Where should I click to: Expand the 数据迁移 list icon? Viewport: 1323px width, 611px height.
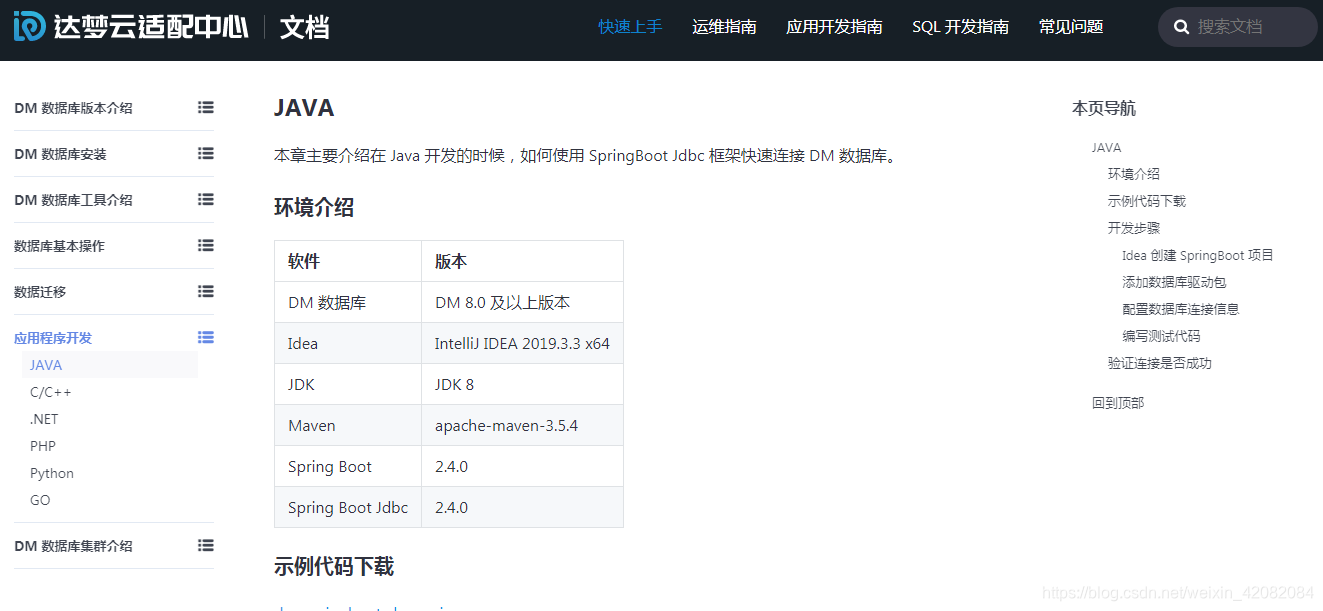pyautogui.click(x=206, y=291)
